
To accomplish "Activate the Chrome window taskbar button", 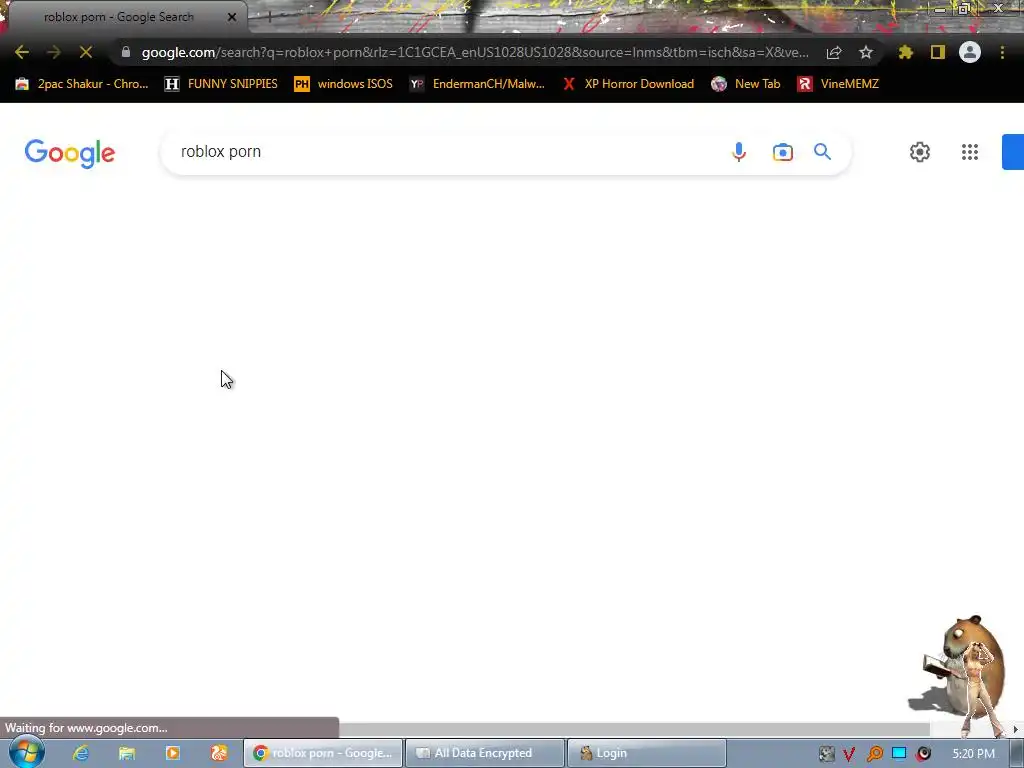I will 323,753.
